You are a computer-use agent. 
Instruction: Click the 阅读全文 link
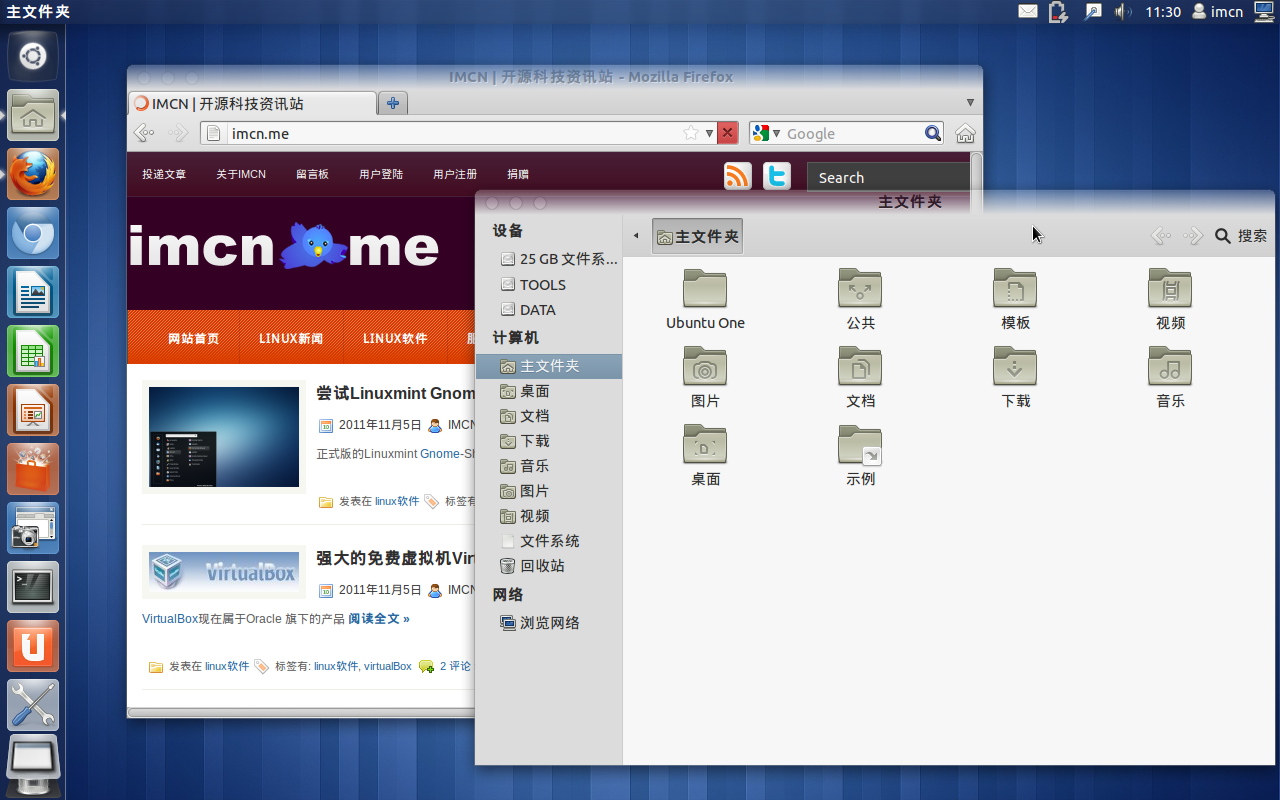[x=379, y=619]
